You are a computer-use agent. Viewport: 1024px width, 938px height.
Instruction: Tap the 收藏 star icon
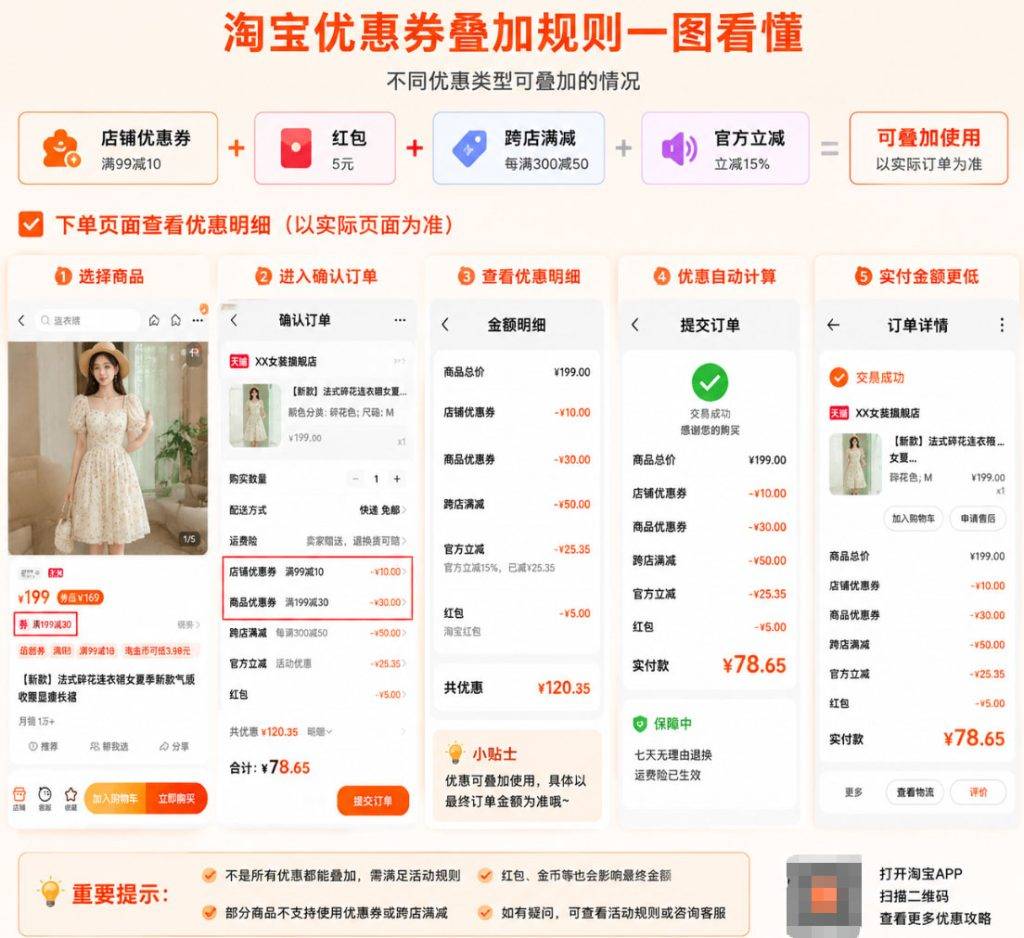(x=71, y=798)
